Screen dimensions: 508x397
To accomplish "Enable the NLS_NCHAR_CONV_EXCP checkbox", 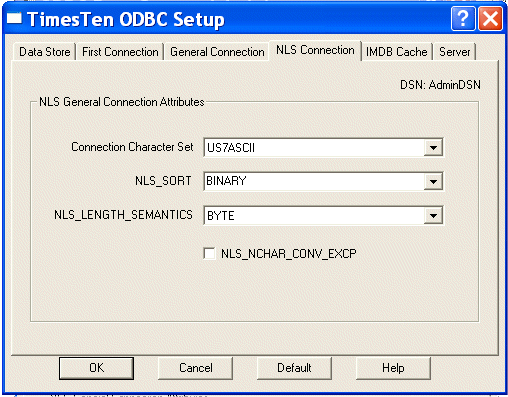I will [209, 253].
